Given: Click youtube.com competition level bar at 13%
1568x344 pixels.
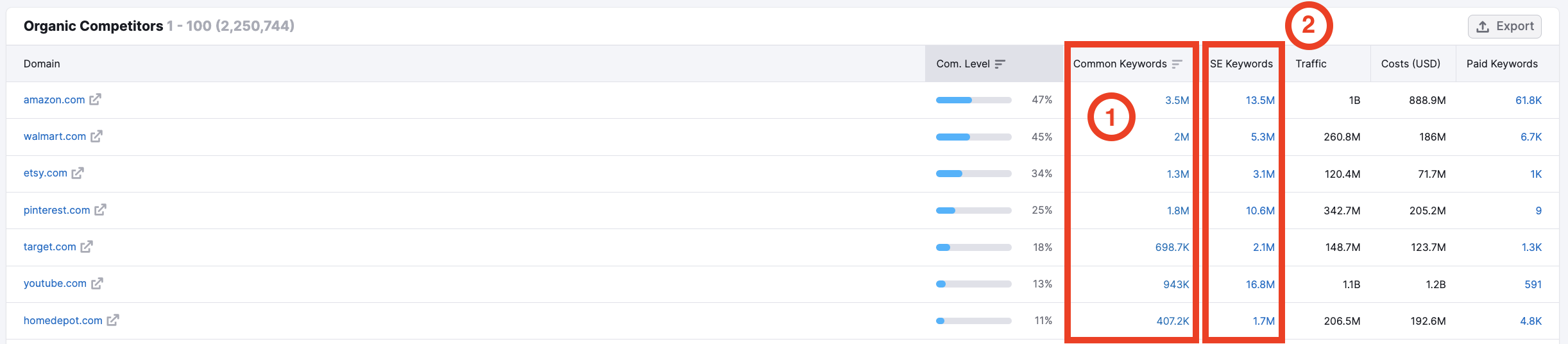Looking at the screenshot, I should 974,284.
